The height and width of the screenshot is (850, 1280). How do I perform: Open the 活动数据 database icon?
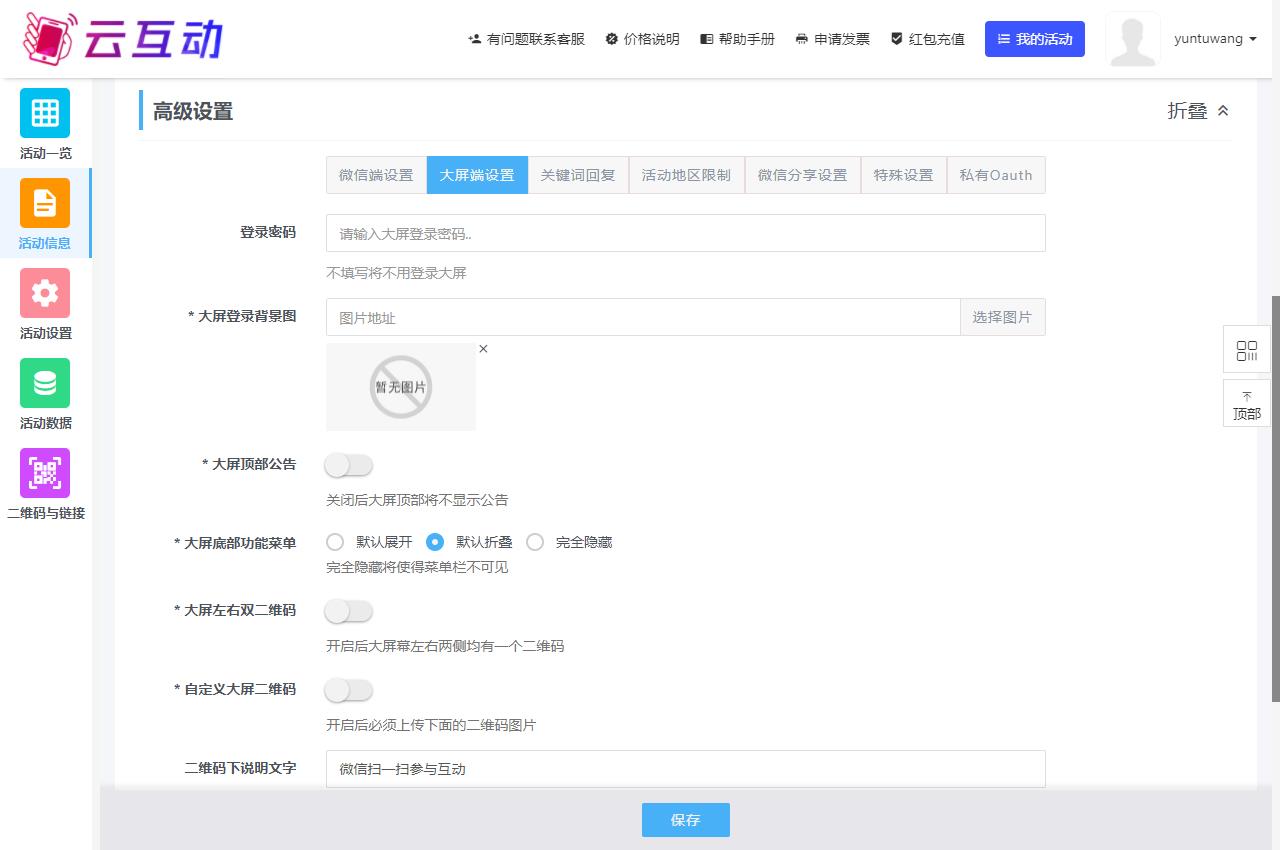(x=45, y=383)
